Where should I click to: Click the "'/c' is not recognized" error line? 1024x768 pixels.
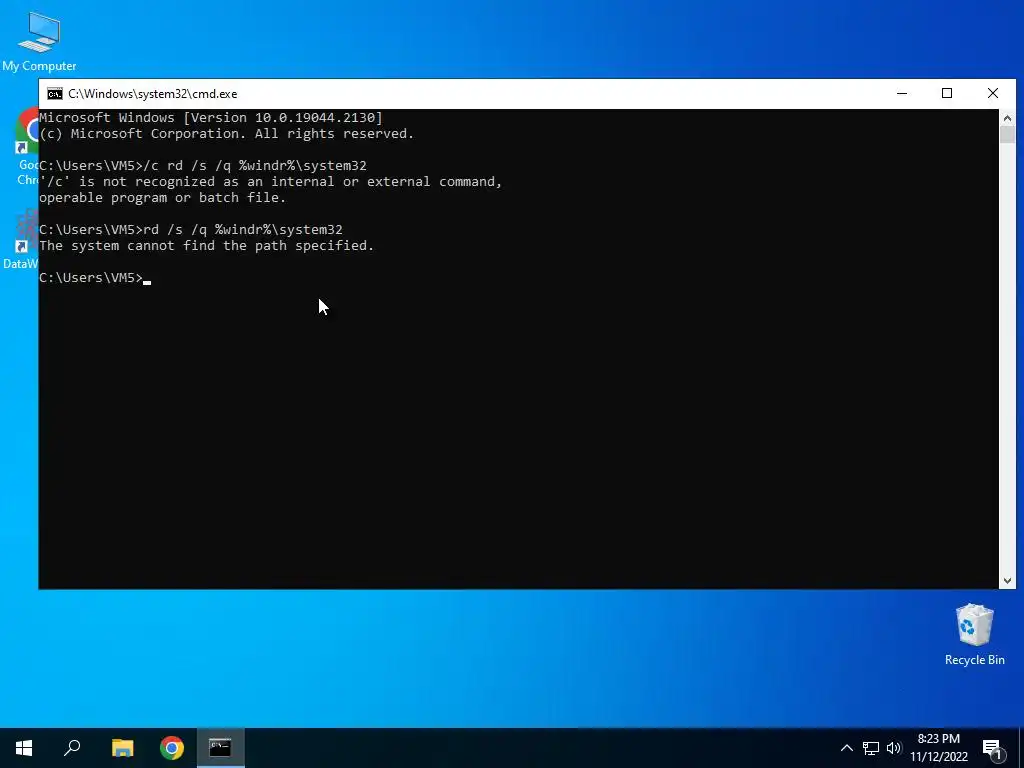(x=271, y=182)
